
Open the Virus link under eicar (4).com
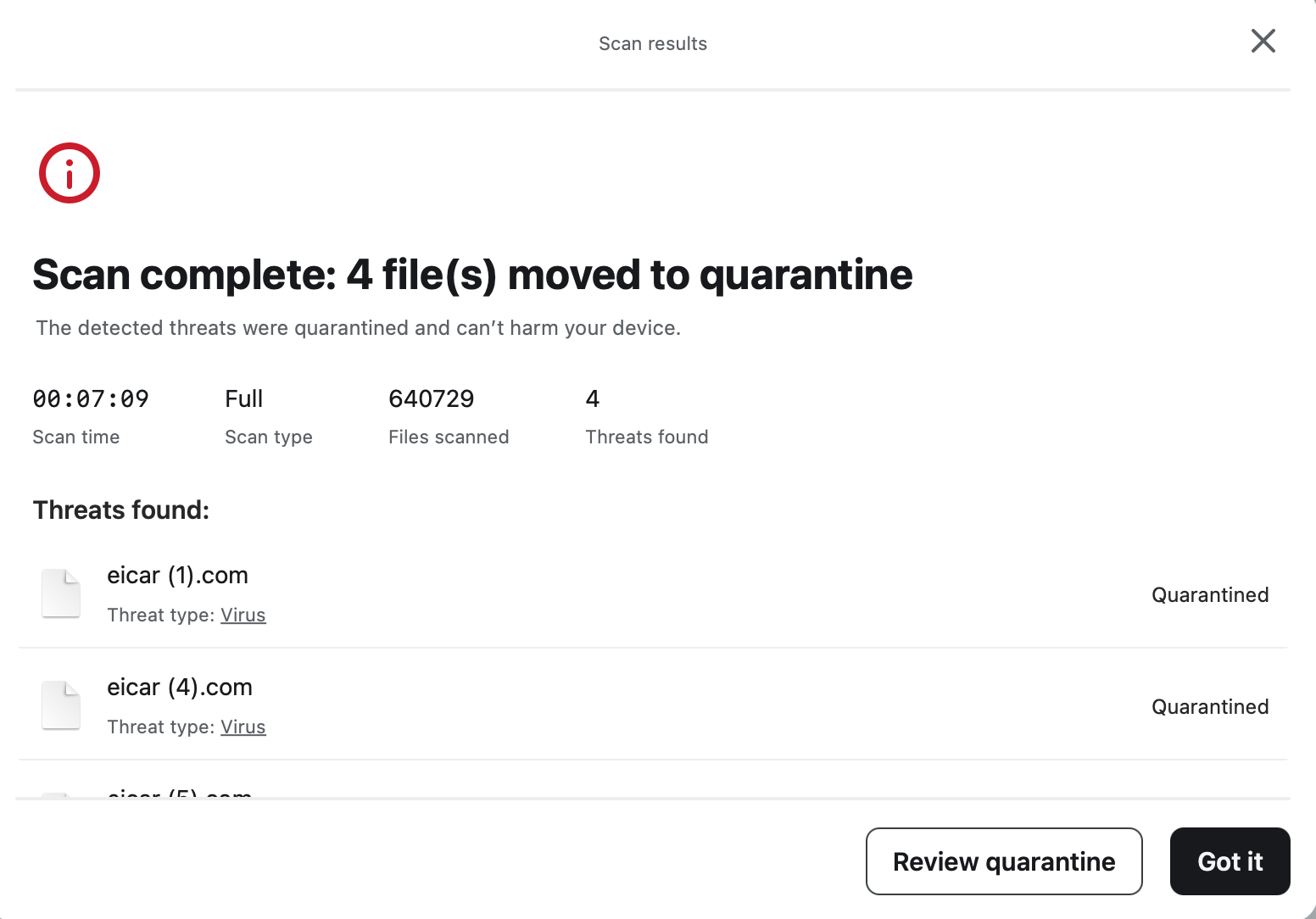(243, 727)
